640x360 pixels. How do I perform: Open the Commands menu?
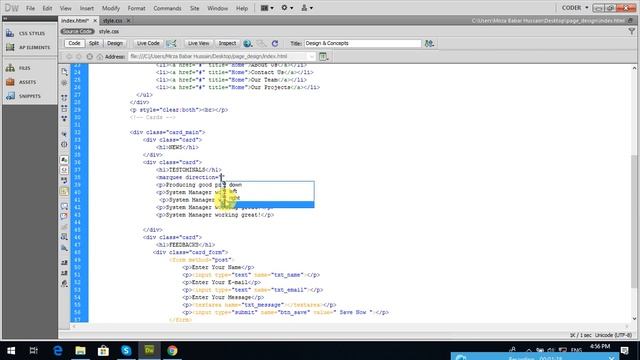point(167,8)
